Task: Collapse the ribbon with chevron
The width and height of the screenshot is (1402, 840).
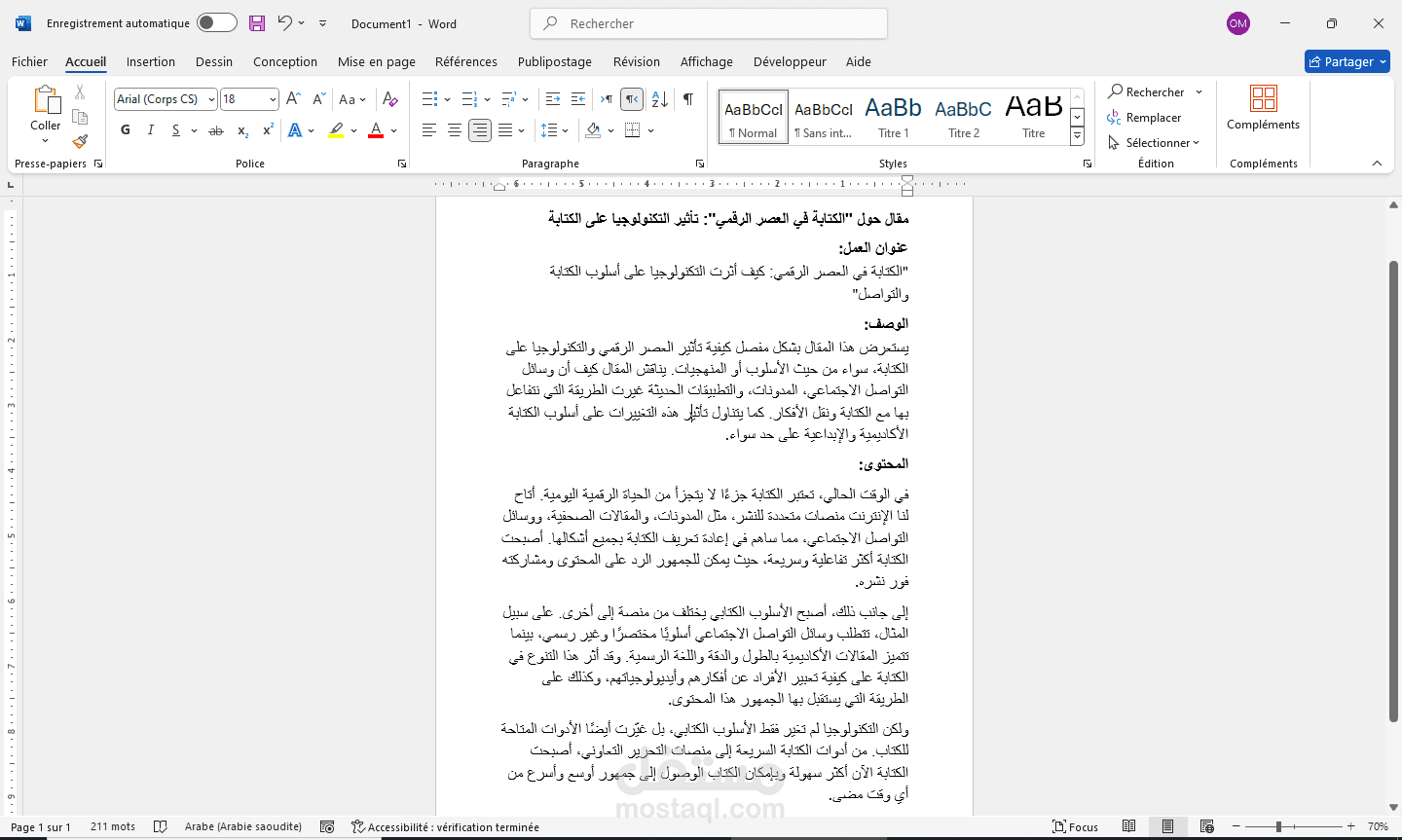Action: 1377,164
